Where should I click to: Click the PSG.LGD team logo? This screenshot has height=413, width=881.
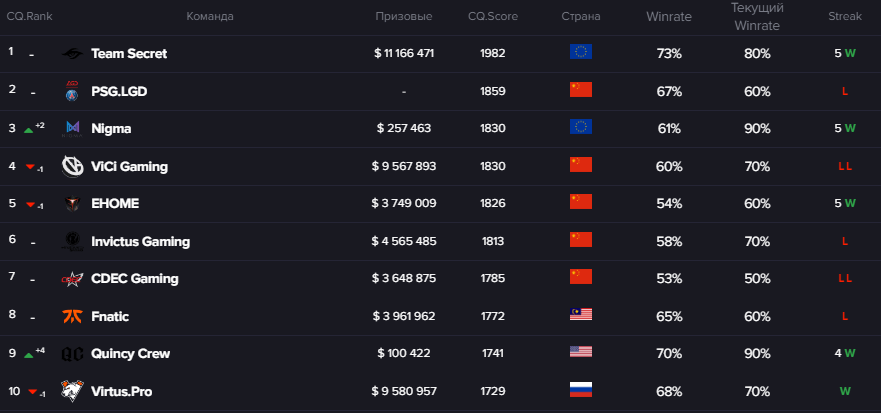click(72, 91)
